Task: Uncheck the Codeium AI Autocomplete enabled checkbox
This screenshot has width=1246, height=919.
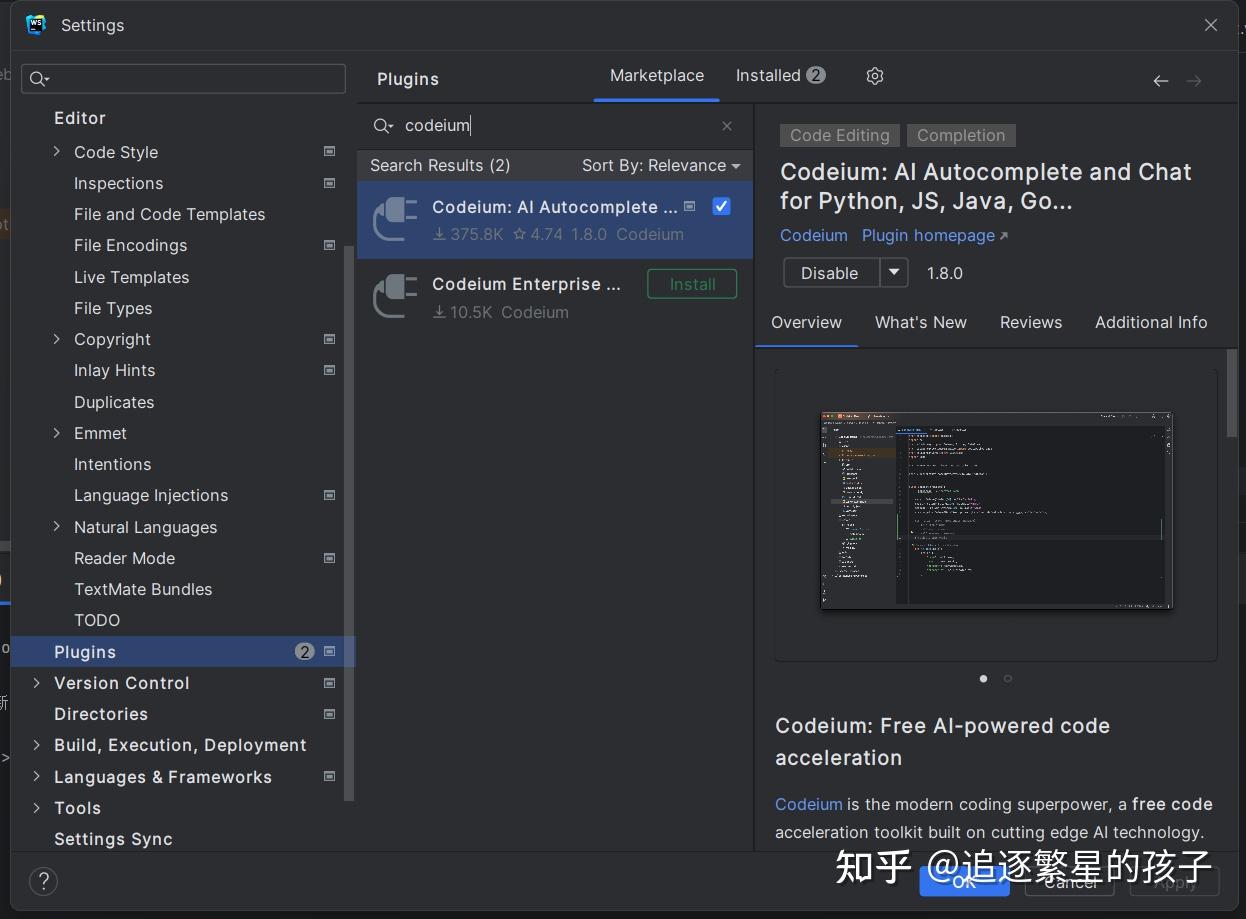Action: pos(721,206)
